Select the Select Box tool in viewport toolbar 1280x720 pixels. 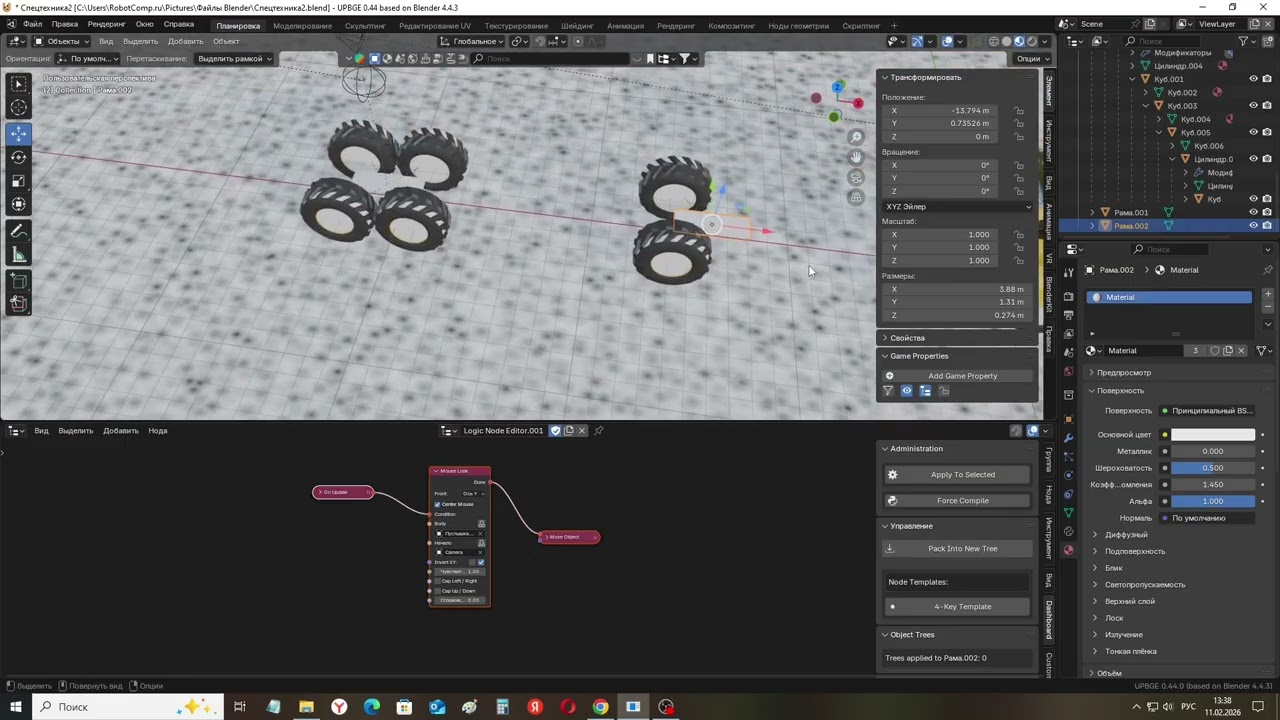click(x=19, y=84)
